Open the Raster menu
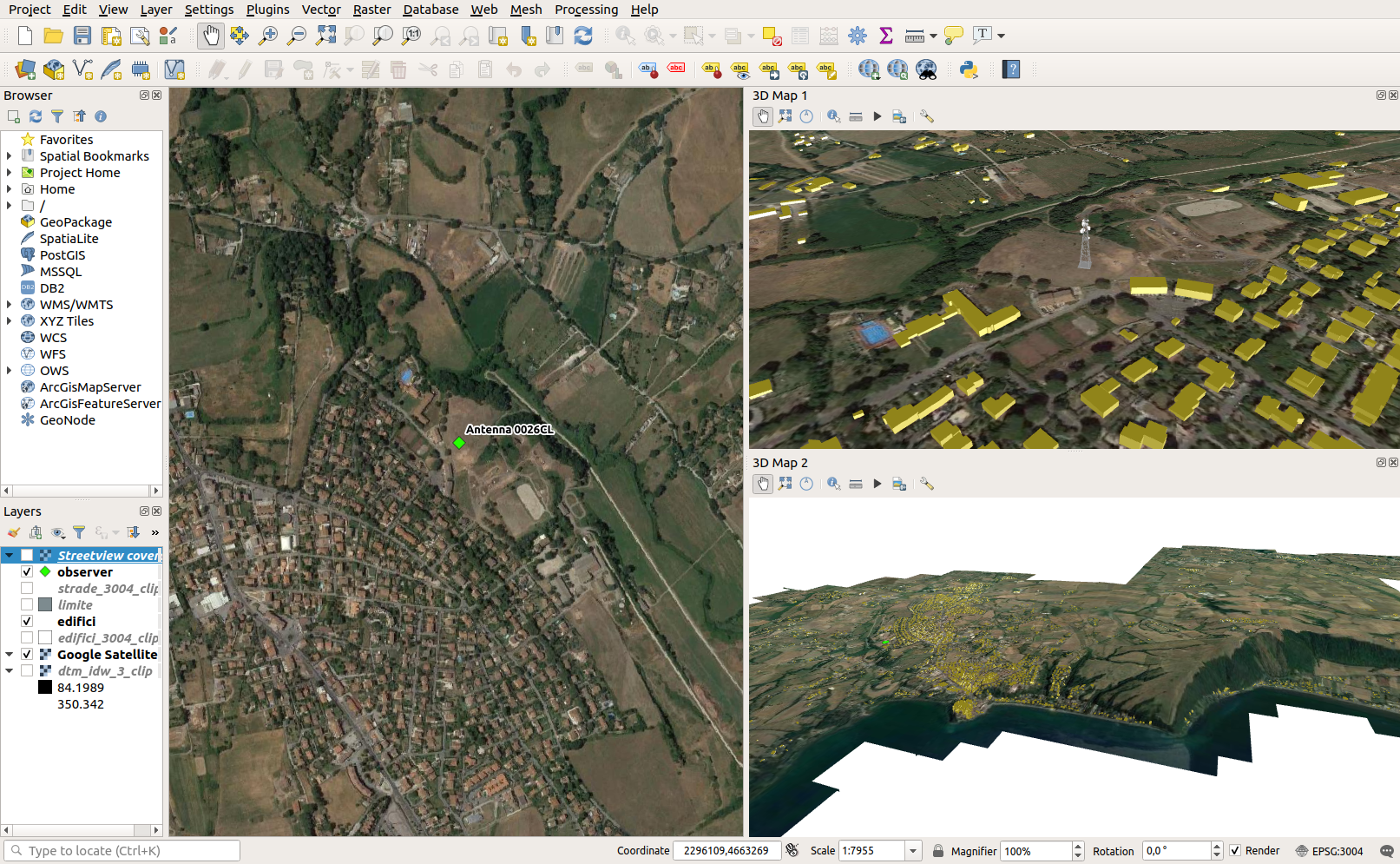This screenshot has height=864, width=1400. 371,10
